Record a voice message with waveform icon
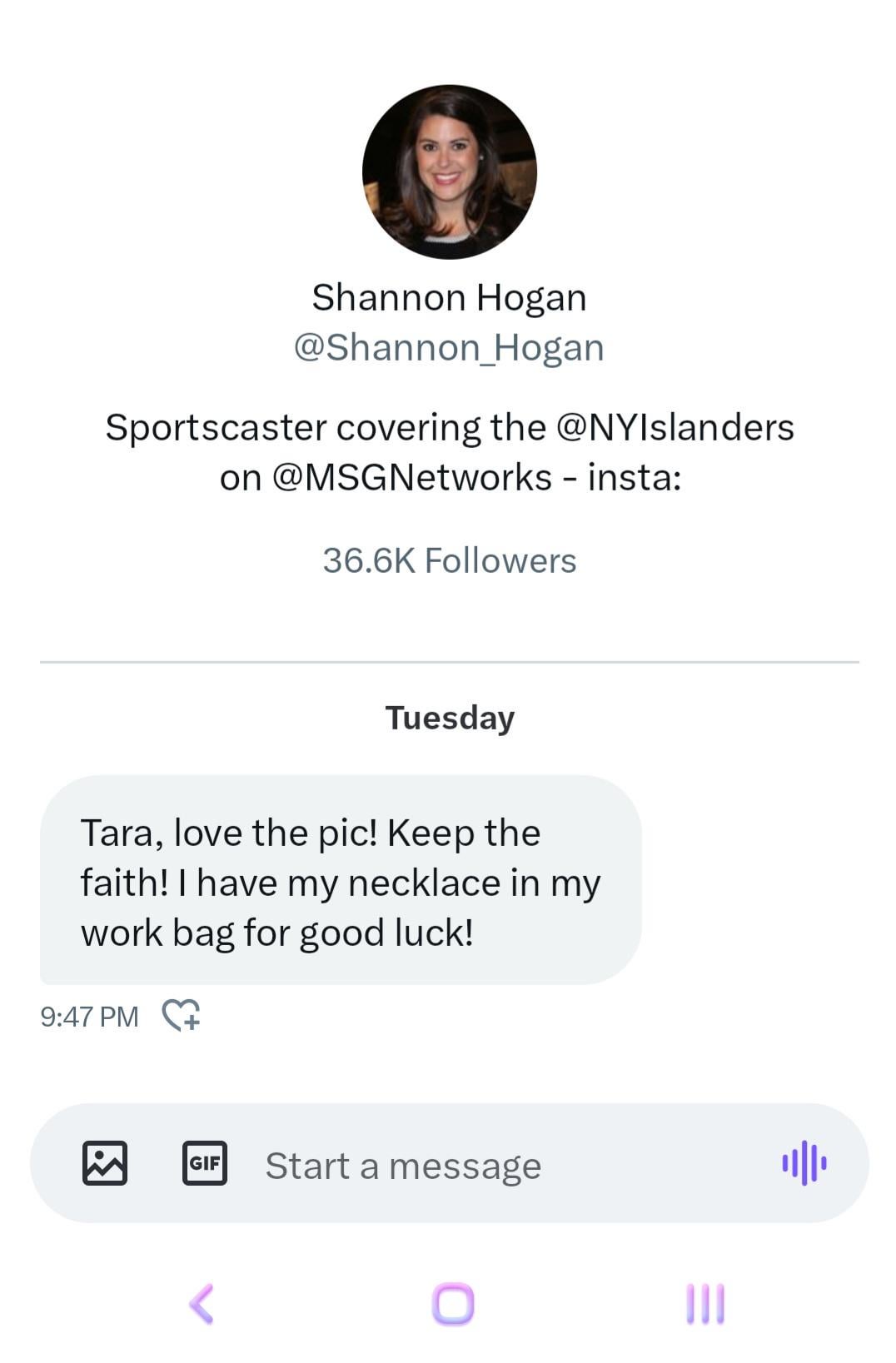 coord(804,1163)
